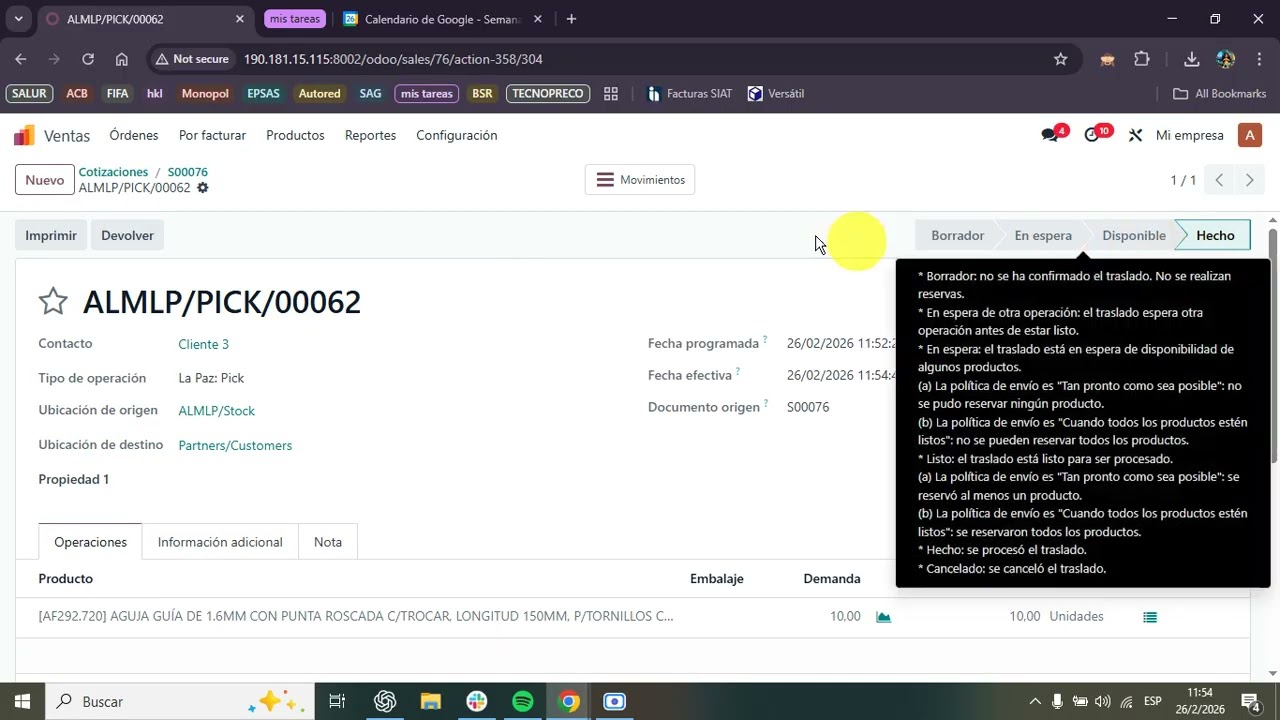Open the browser downloads icon
Screen dimensions: 1280x720
(x=1192, y=59)
